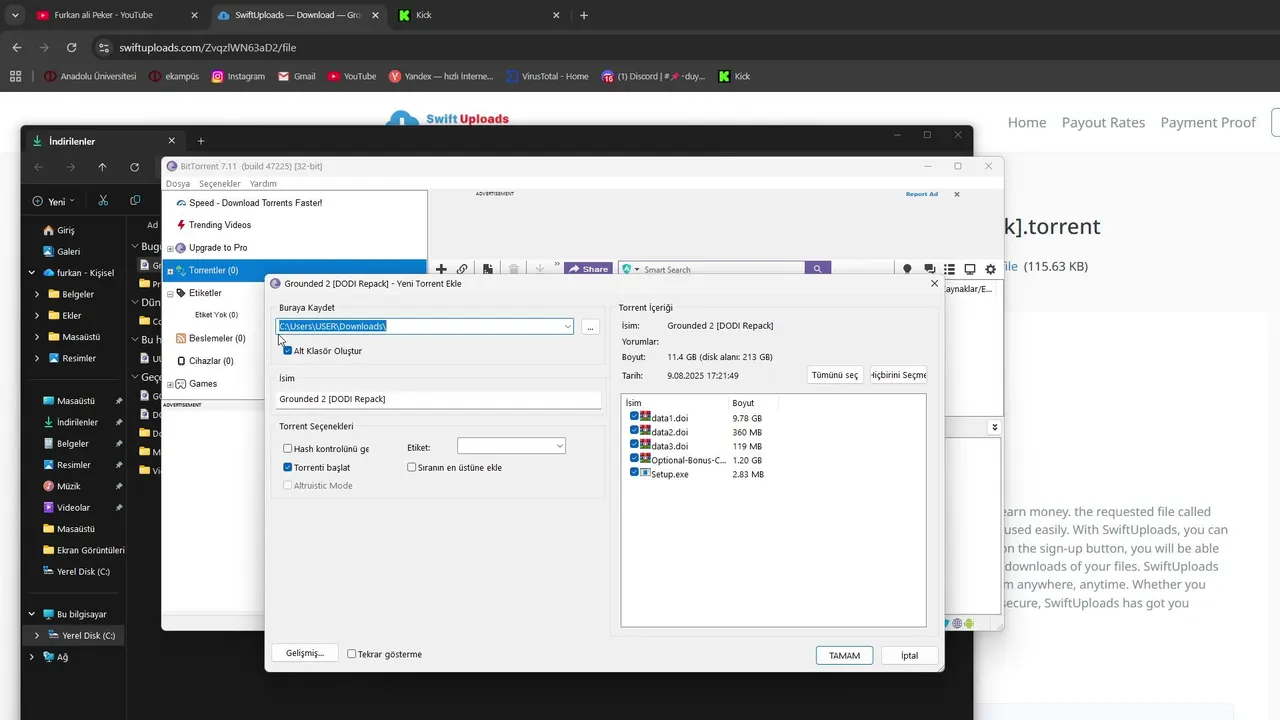Collapse the Etiketler tree node
The image size is (1280, 720).
pyautogui.click(x=170, y=294)
